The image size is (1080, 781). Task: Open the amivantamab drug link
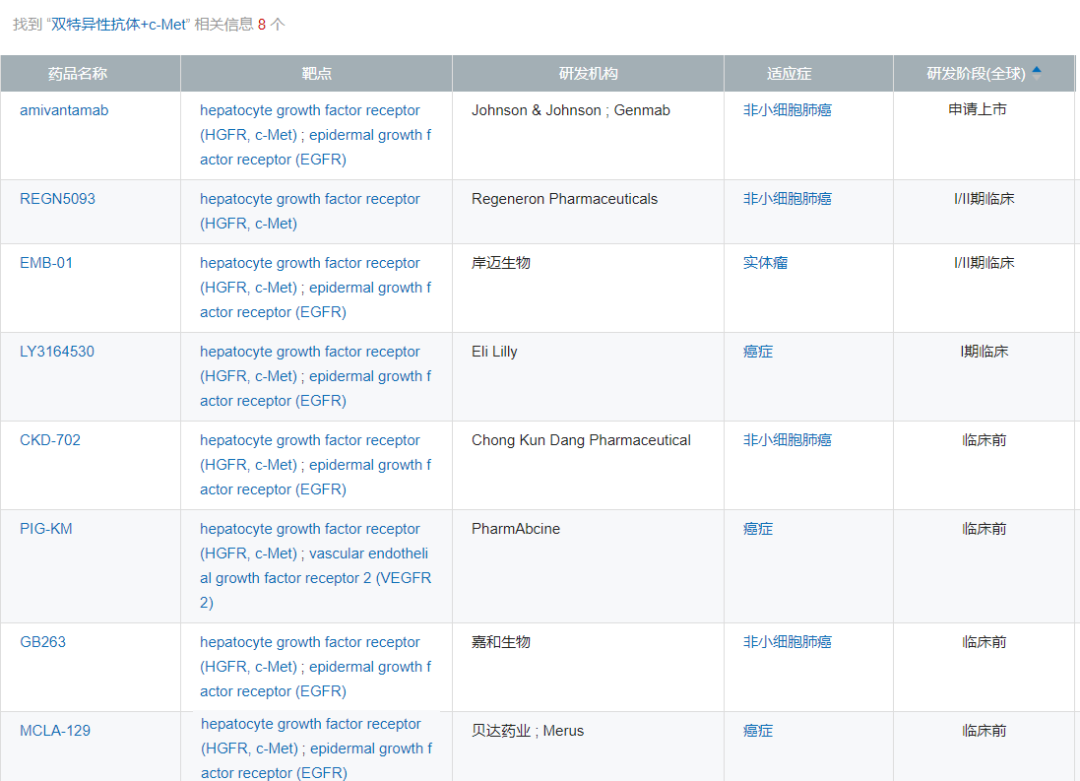tap(64, 110)
